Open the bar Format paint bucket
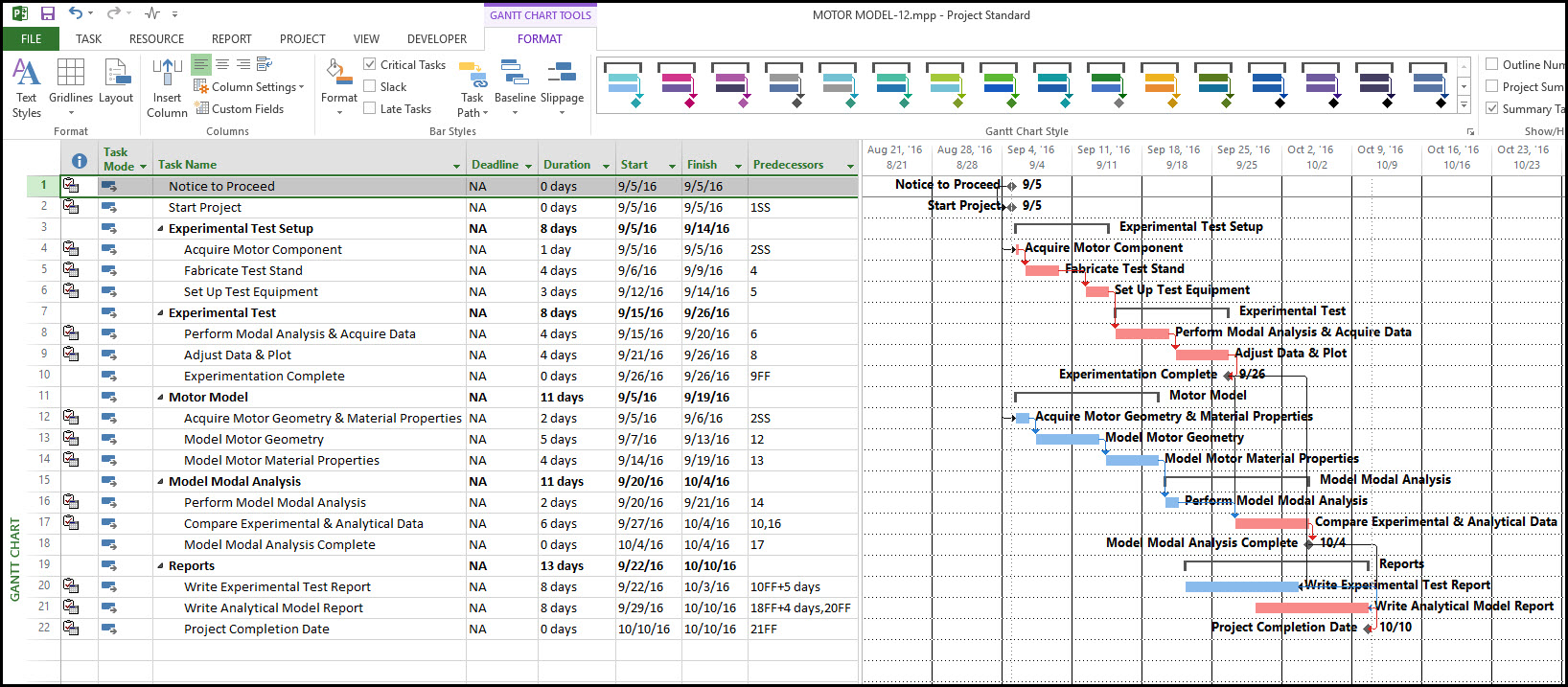 pos(339,88)
